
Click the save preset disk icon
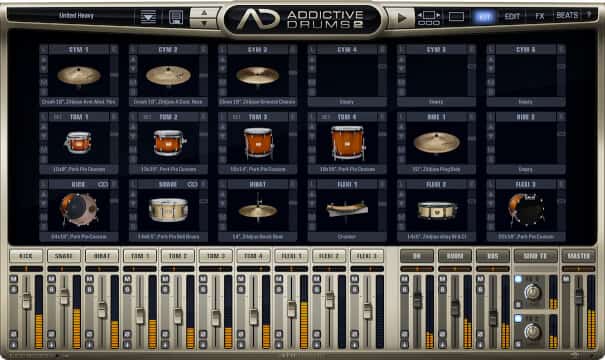(x=176, y=17)
